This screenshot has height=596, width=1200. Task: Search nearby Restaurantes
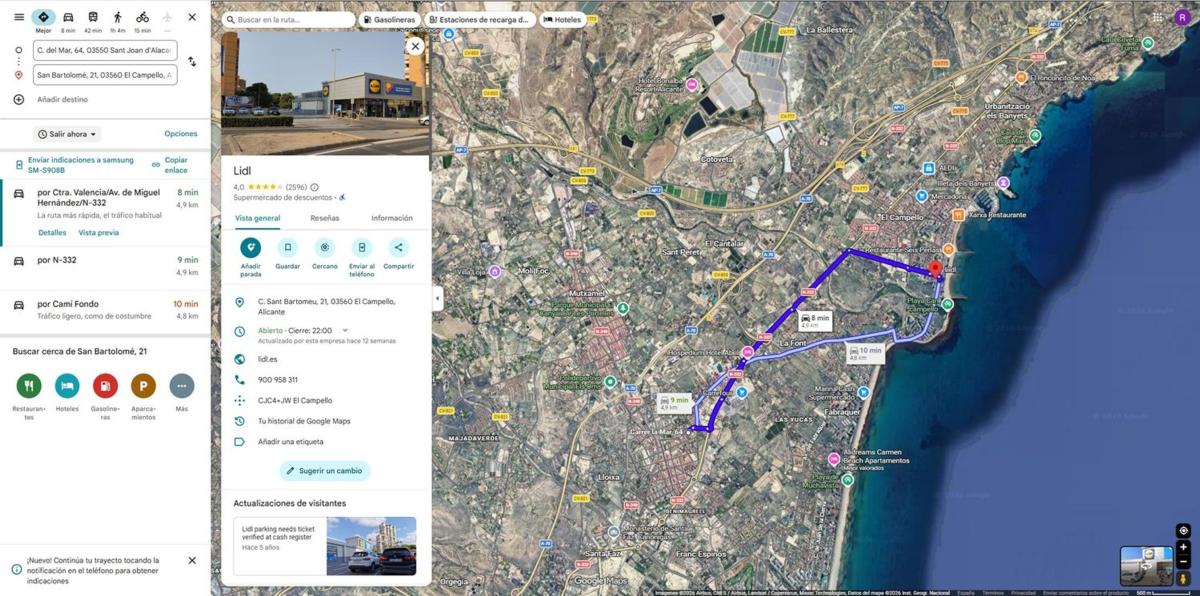point(29,385)
